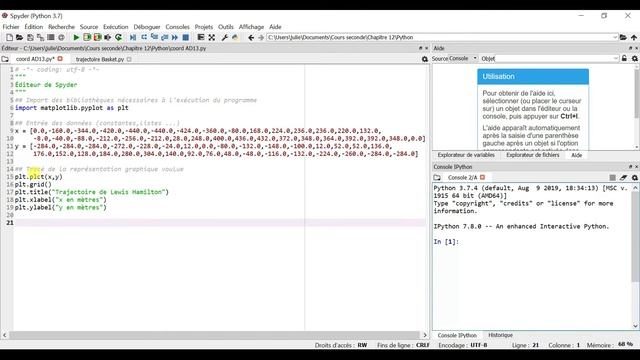Open the Consoles menu
This screenshot has height=360, width=640.
178,27
